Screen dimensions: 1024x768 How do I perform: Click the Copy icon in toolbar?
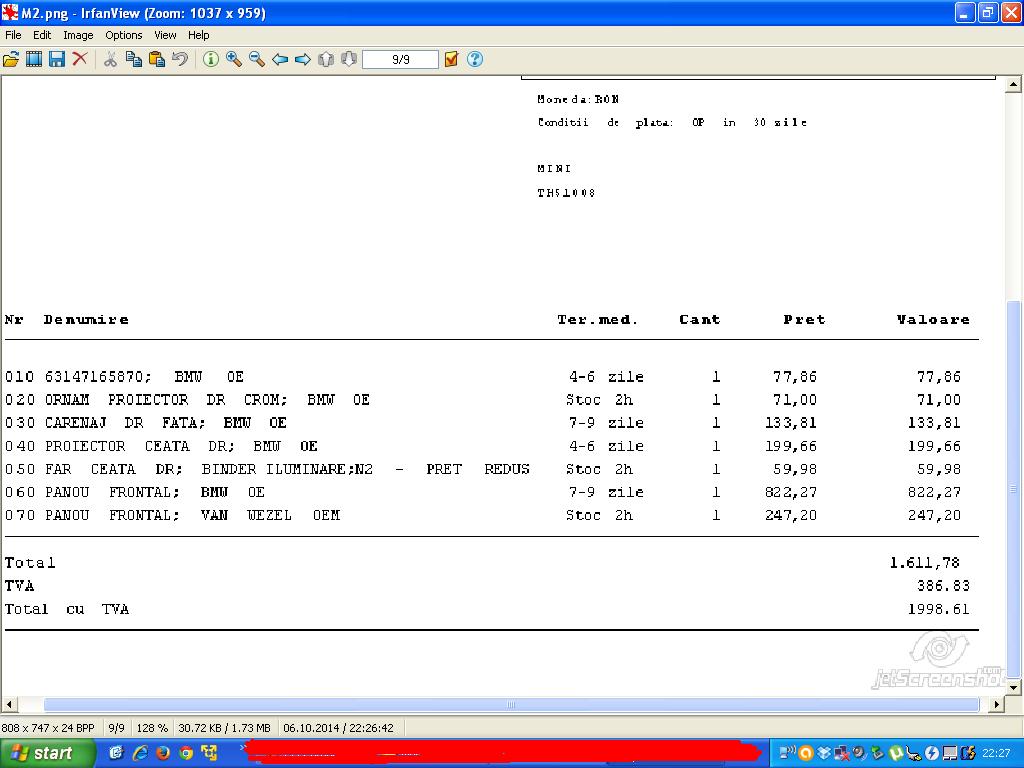tap(133, 60)
